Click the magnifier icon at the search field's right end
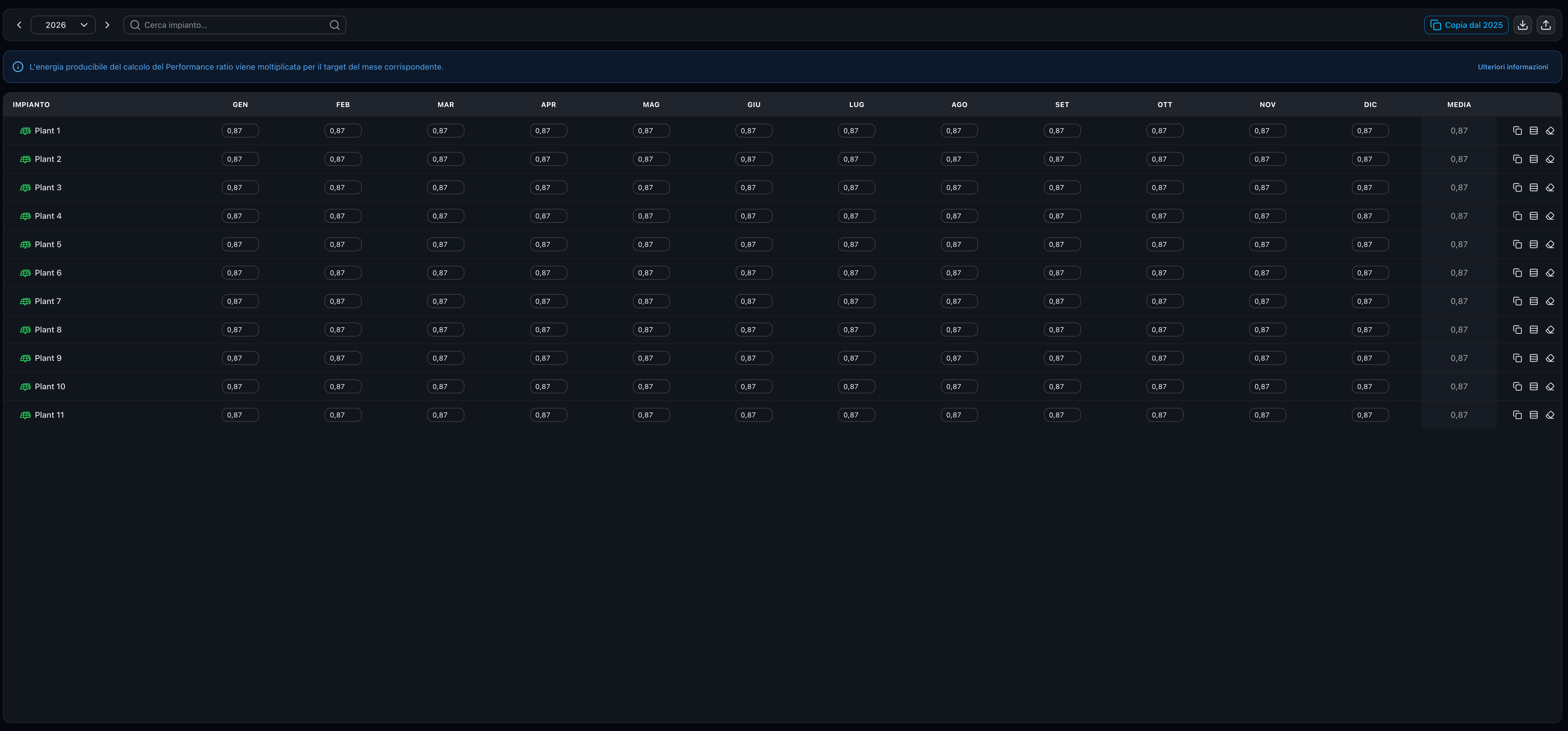 [x=335, y=25]
